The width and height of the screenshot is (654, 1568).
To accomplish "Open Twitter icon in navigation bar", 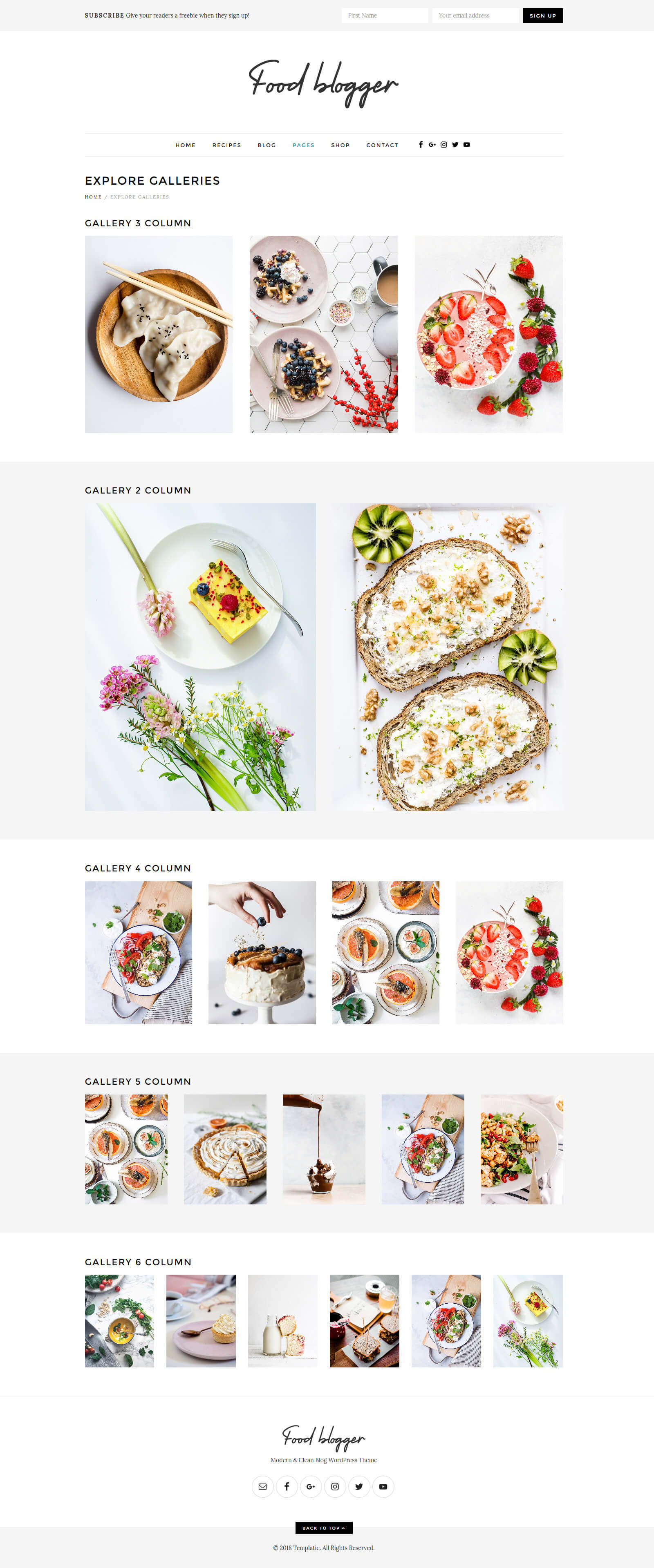I will tap(455, 145).
